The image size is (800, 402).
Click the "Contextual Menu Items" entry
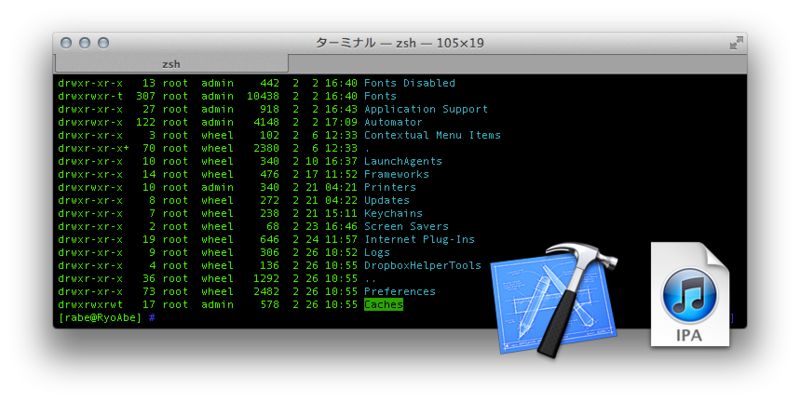(432, 135)
